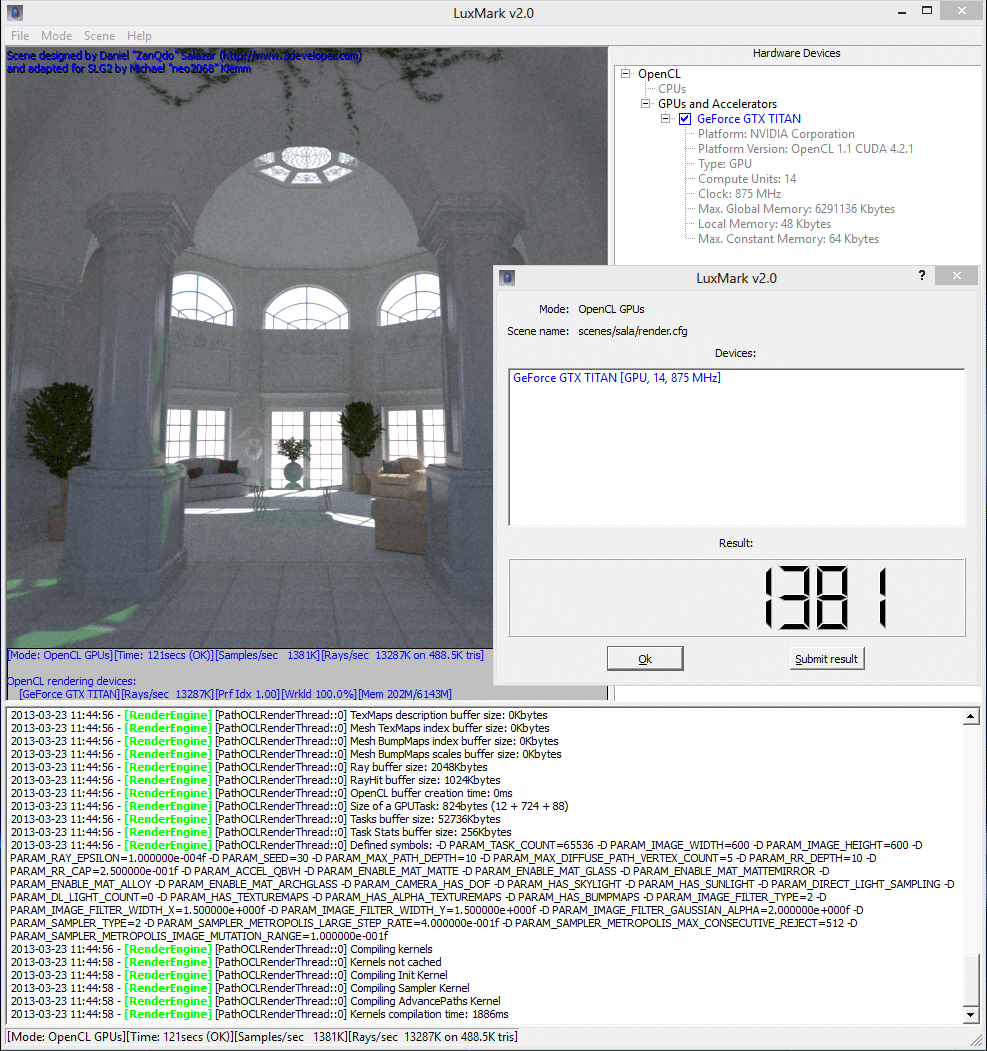Screen dimensions: 987x1051
Task: Select 'Compute Units: 14' tree row
Action: pos(746,179)
